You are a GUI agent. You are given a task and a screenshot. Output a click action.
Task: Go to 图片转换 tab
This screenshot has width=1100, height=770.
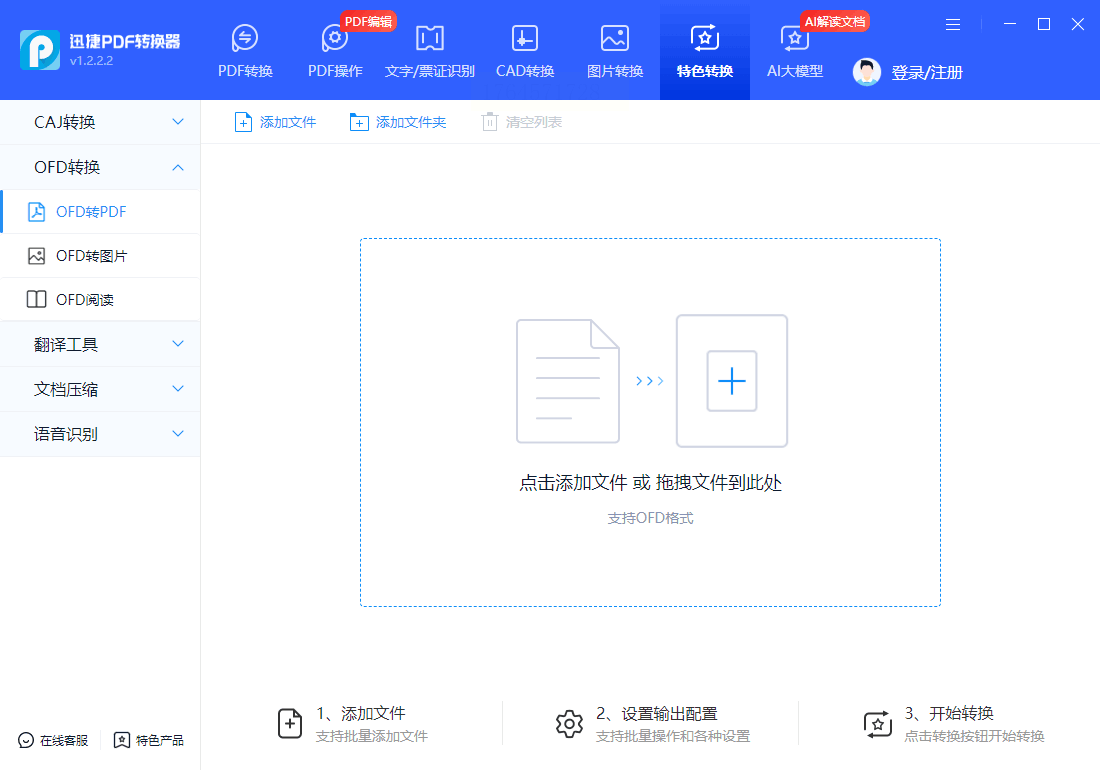point(615,51)
